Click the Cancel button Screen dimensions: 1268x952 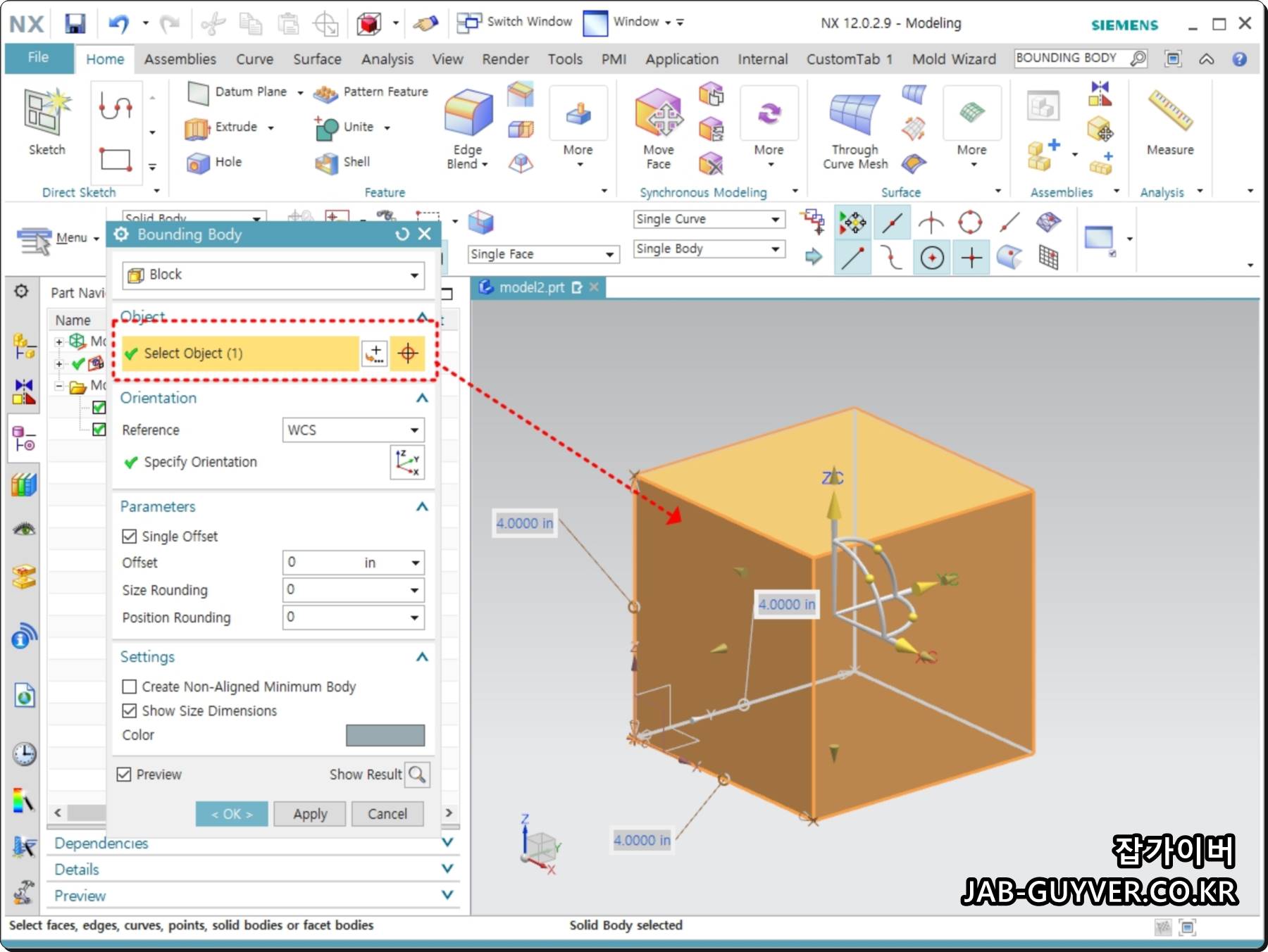(387, 814)
